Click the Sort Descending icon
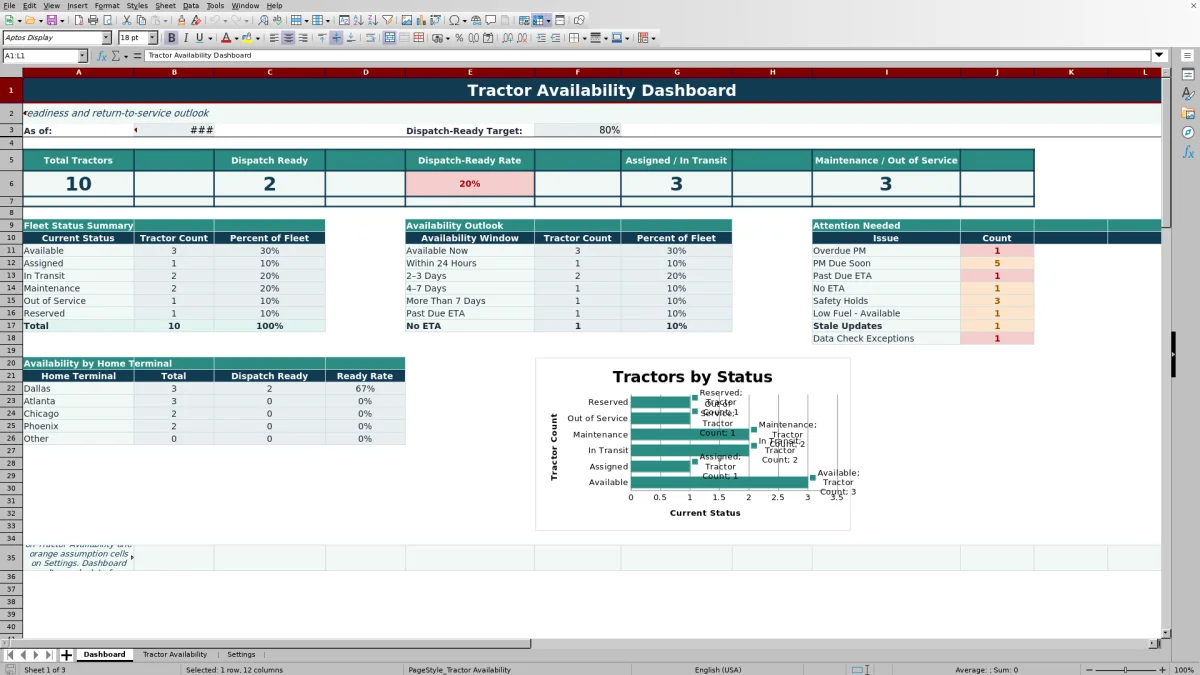The image size is (1200, 675). click(372, 20)
